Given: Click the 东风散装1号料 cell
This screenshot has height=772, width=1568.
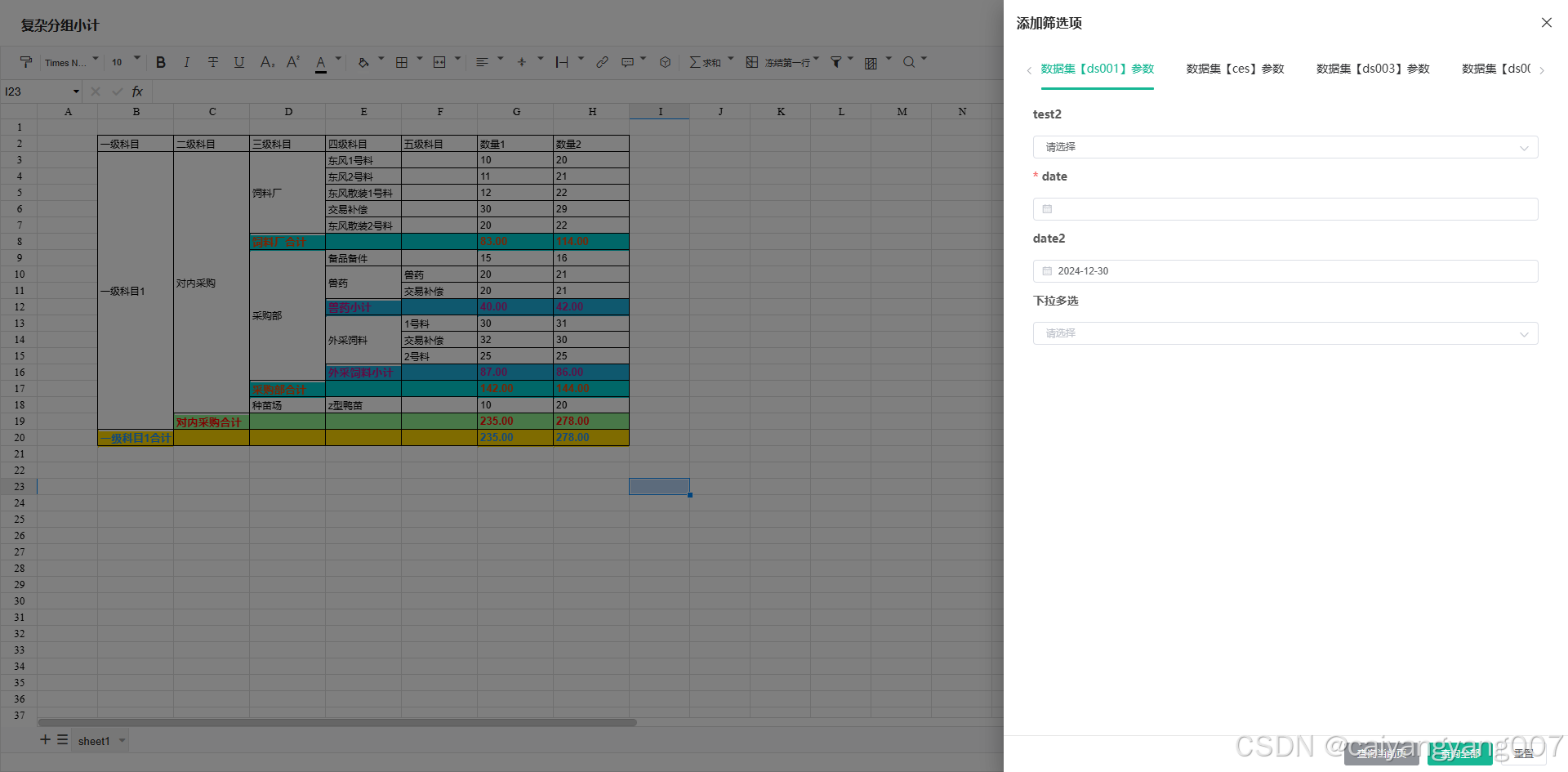Looking at the screenshot, I should point(363,193).
